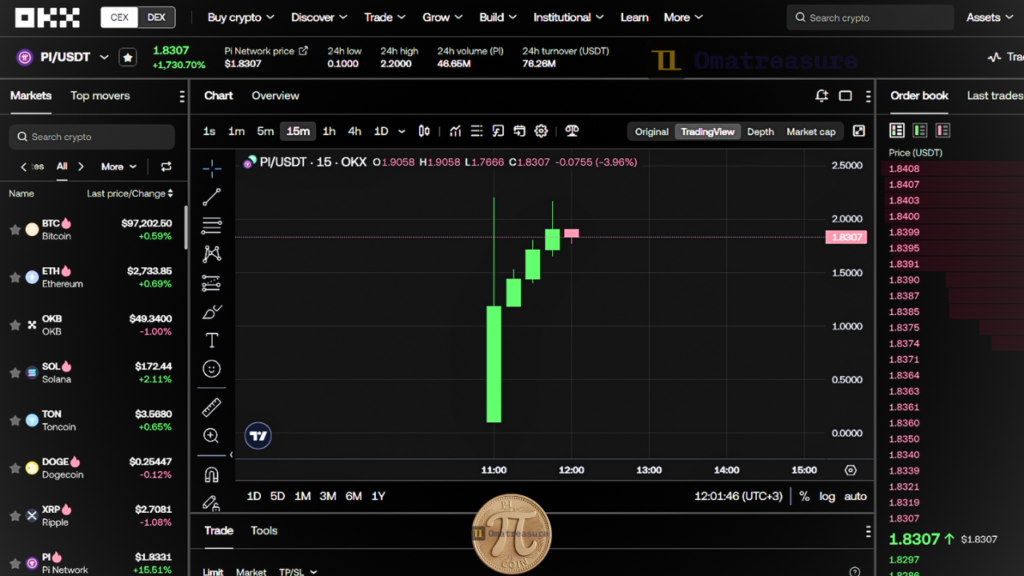Screen dimensions: 1024x576
Task: Toggle log scale on chart
Action: [x=827, y=496]
